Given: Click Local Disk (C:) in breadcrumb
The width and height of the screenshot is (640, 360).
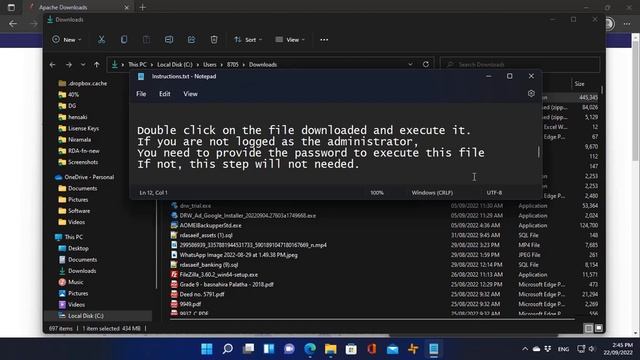Looking at the screenshot, I should (175, 64).
